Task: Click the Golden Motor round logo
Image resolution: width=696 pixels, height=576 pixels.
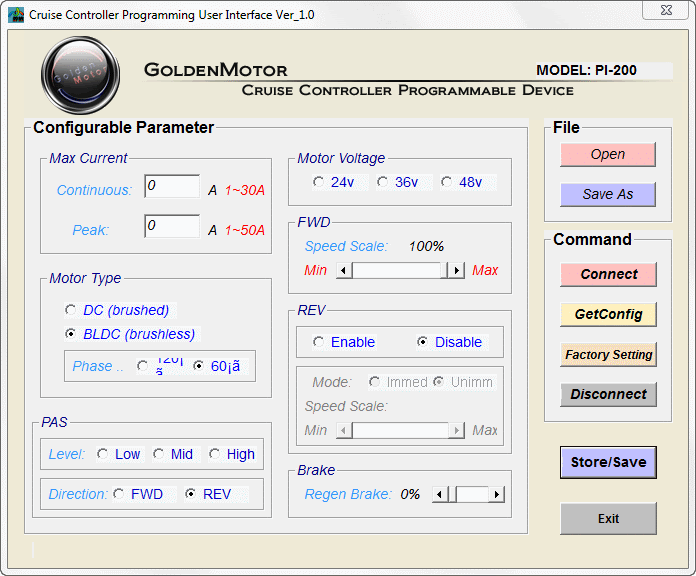Action: coord(80,75)
